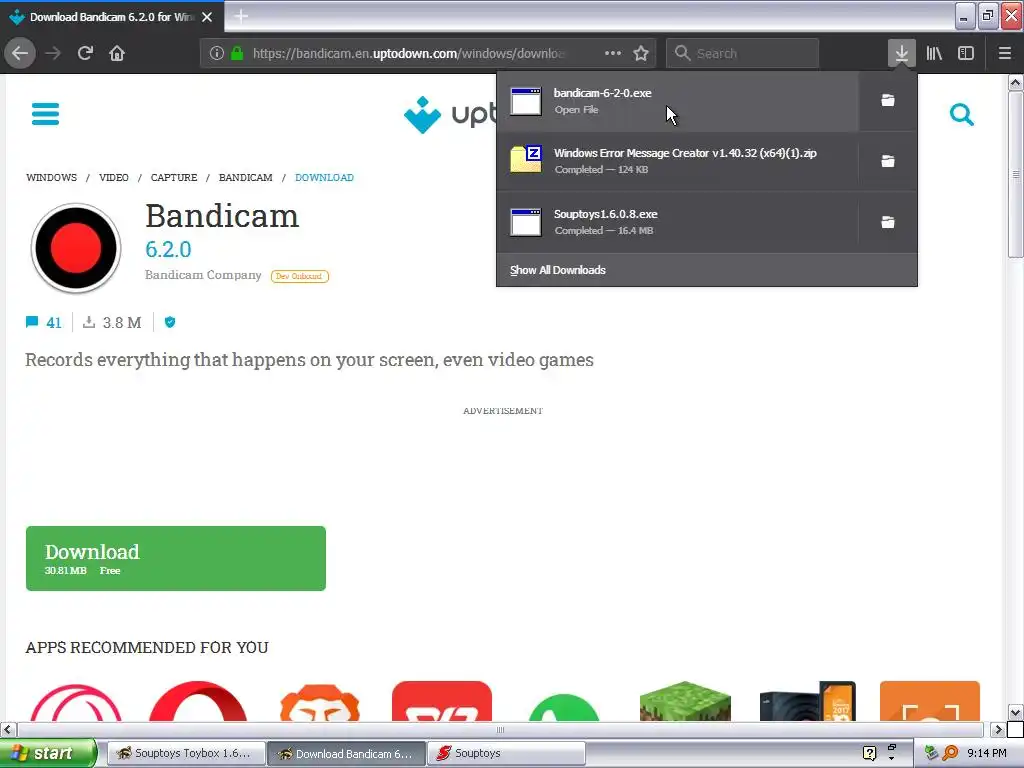The width and height of the screenshot is (1024, 768).
Task: Click into the URL address bar
Action: [x=408, y=53]
